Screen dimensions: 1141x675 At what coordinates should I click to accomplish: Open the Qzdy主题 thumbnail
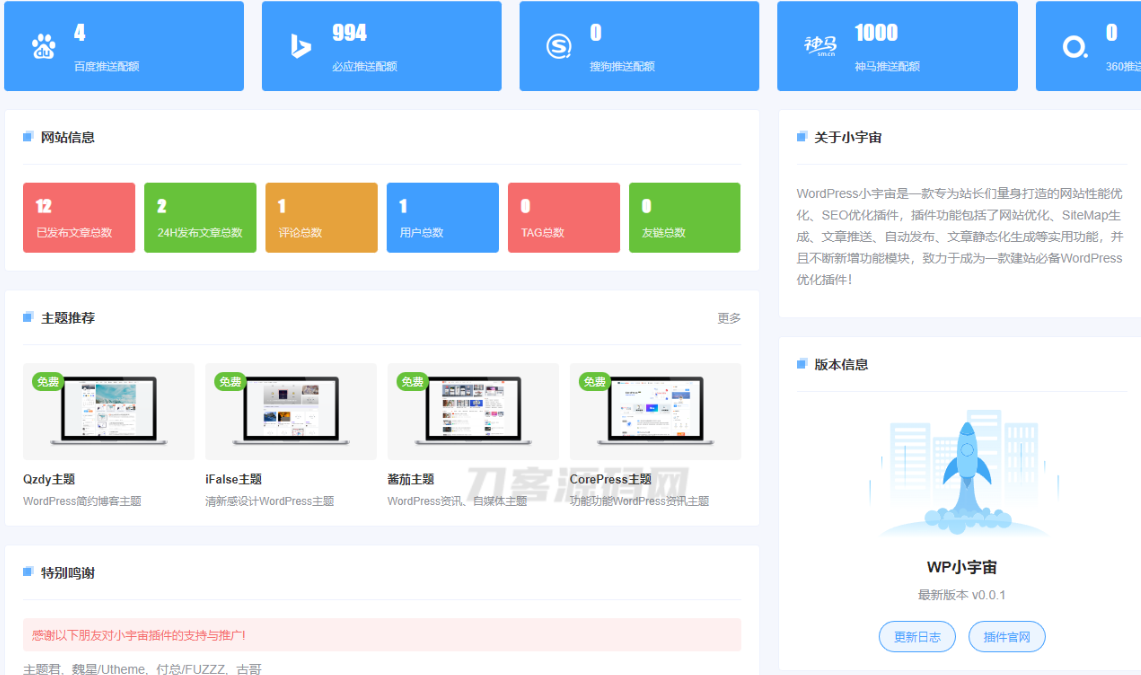tap(108, 412)
